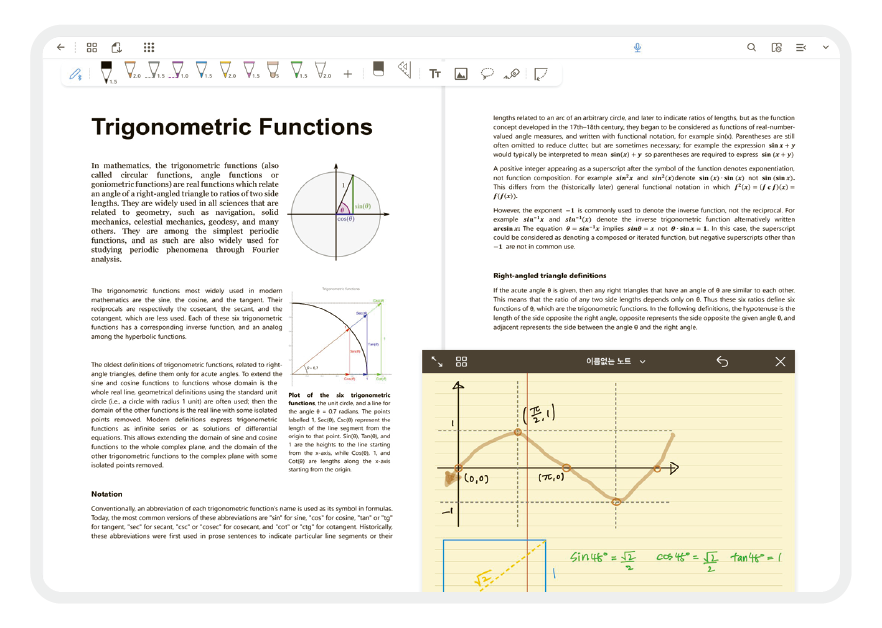Select the black 1.5 pen
The height and width of the screenshot is (628, 882).
tap(107, 72)
